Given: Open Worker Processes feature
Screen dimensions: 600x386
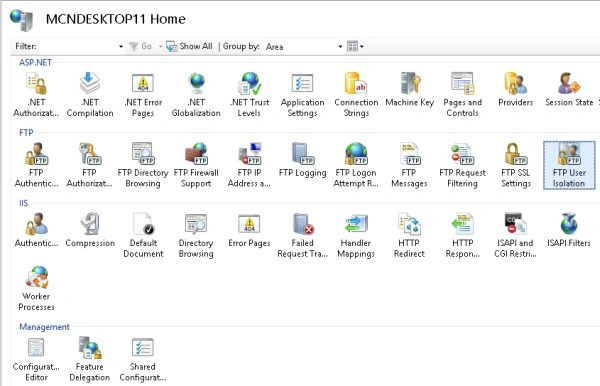Looking at the screenshot, I should [36, 288].
